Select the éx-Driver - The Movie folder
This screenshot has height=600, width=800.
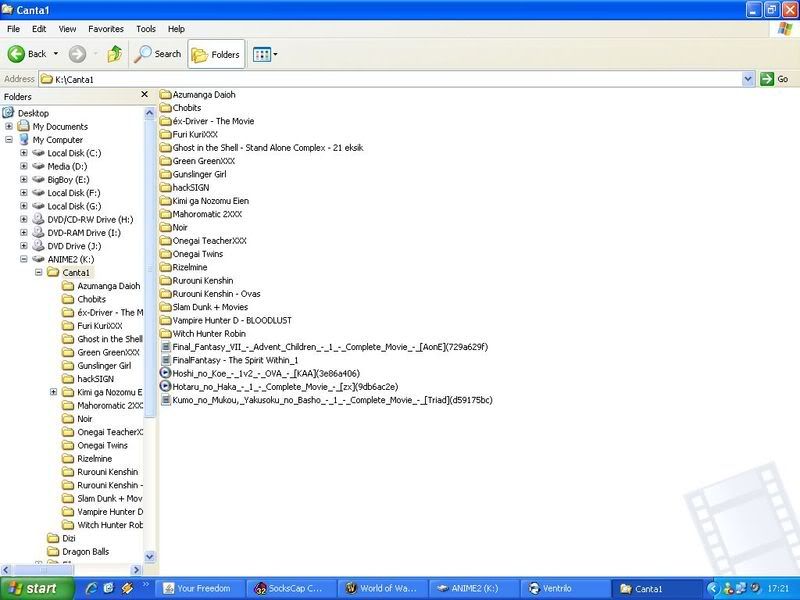tap(207, 121)
